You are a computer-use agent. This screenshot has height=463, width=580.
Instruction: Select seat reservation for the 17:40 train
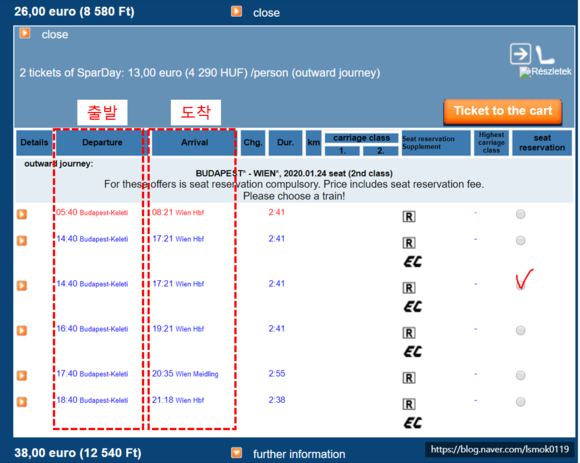pos(520,375)
